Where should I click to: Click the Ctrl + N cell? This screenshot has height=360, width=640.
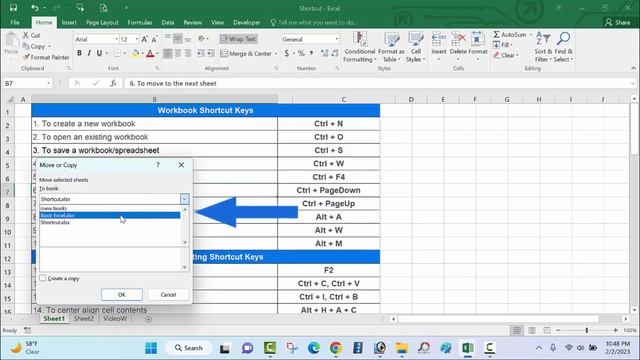329,124
